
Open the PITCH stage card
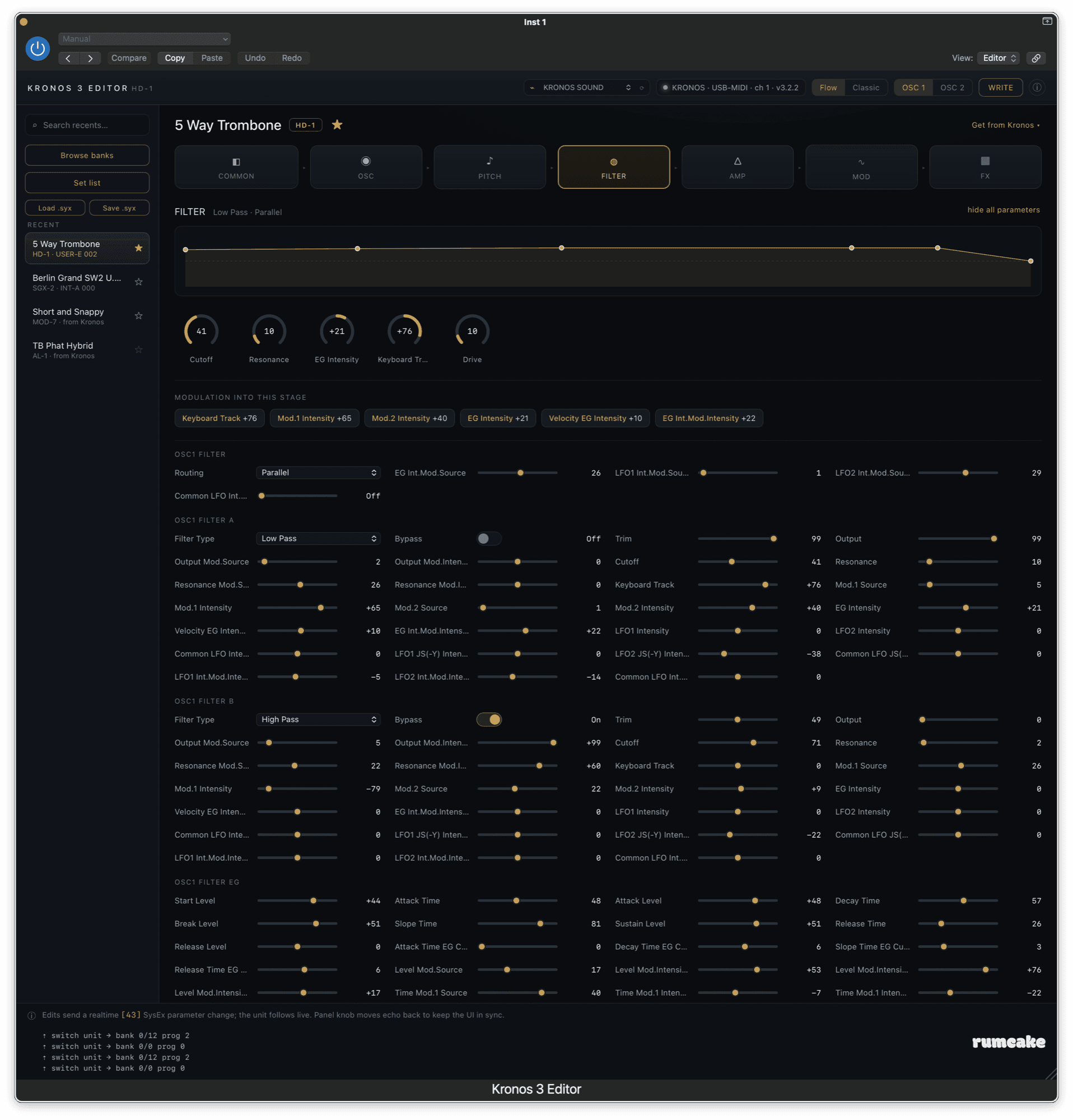click(489, 167)
